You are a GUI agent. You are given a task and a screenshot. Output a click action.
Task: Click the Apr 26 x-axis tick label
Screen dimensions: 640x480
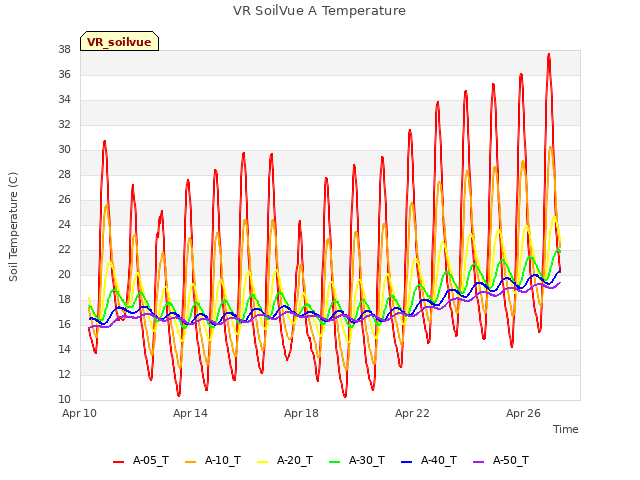coord(523,413)
